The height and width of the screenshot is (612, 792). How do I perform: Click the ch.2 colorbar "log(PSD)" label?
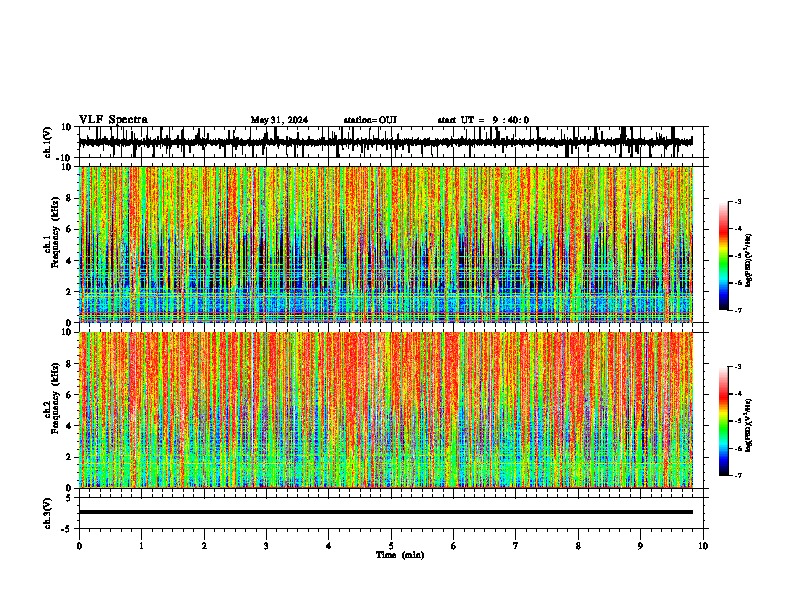tap(749, 425)
